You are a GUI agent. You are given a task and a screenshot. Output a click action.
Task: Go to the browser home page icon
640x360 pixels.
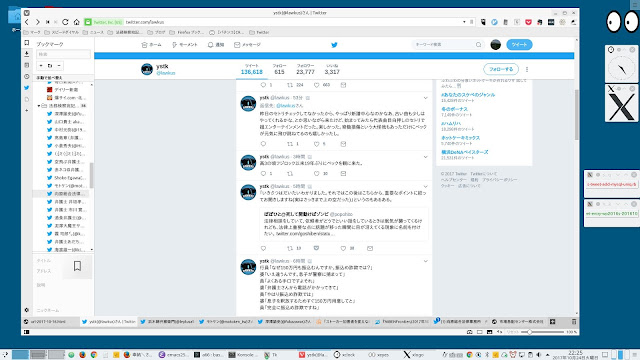click(x=76, y=22)
